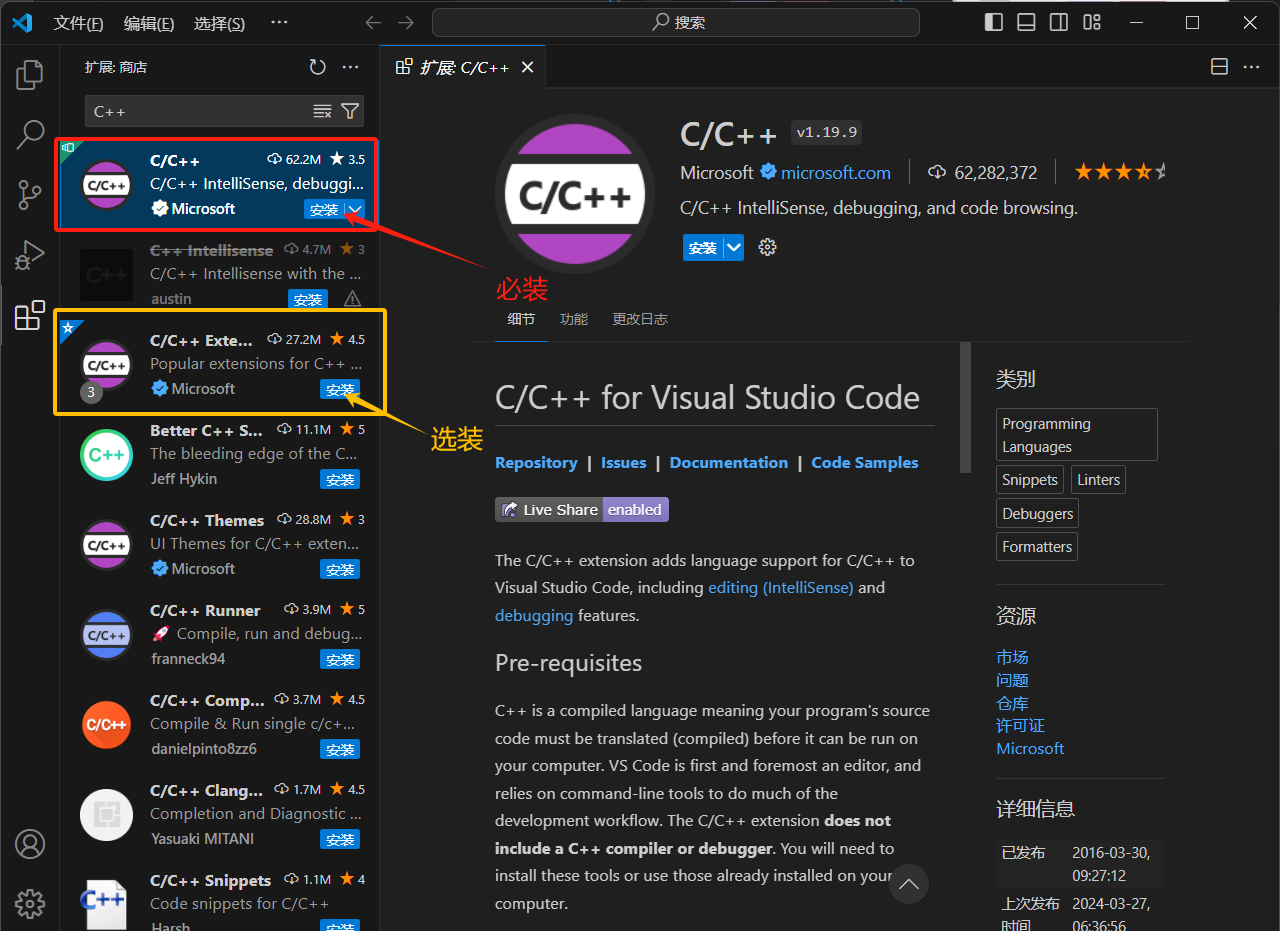This screenshot has width=1280, height=931.
Task: Install the C/C++ Compile Run extension
Action: (x=340, y=749)
